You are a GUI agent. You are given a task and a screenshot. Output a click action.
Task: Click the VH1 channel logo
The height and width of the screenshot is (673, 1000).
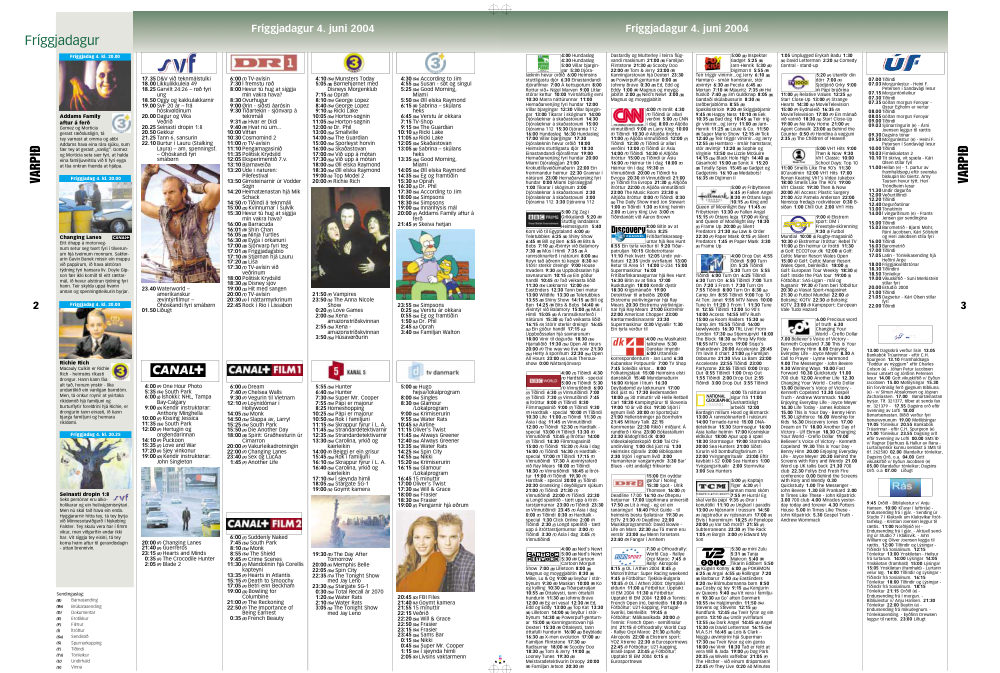coord(798,155)
